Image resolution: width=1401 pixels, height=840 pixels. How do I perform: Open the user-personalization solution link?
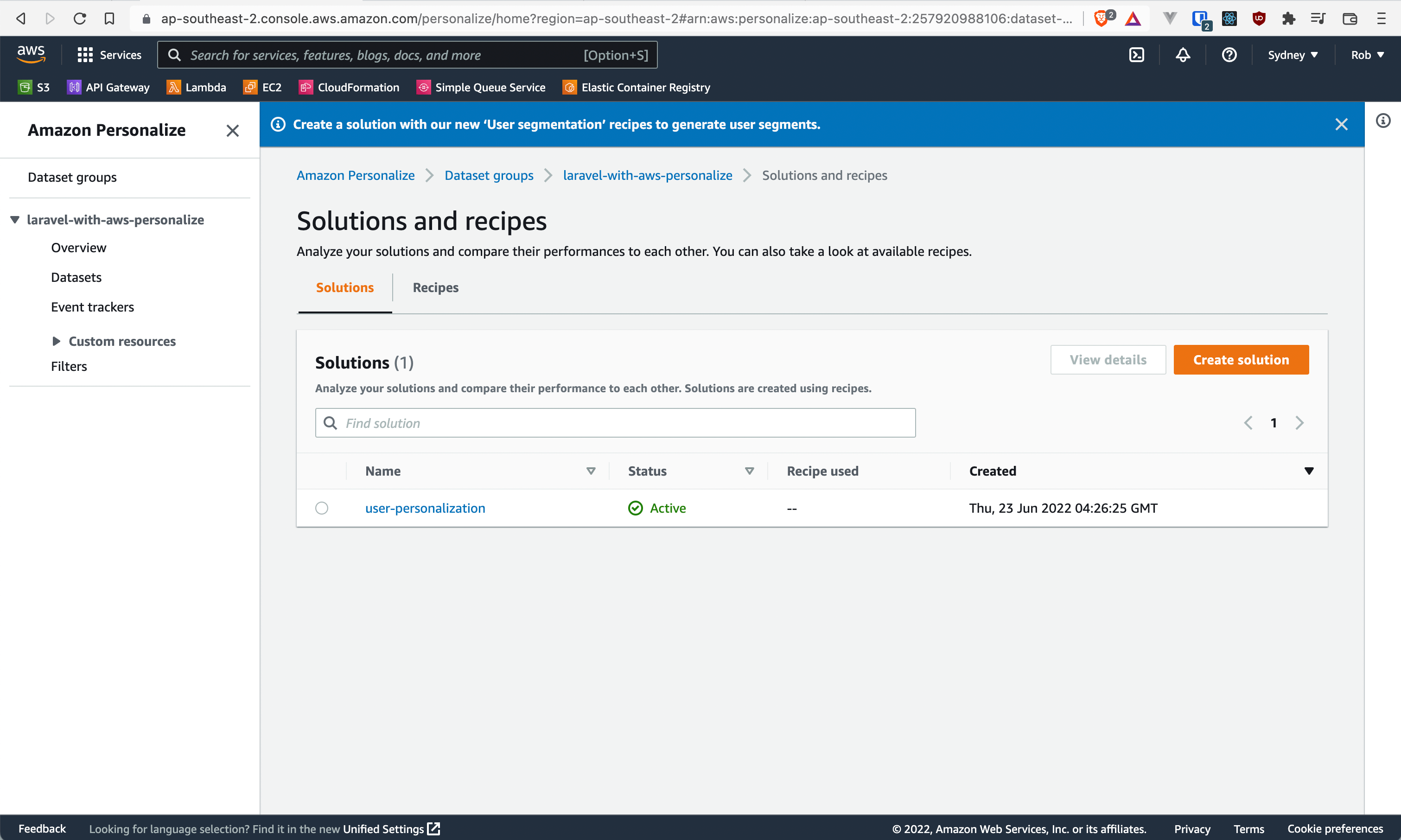[425, 508]
